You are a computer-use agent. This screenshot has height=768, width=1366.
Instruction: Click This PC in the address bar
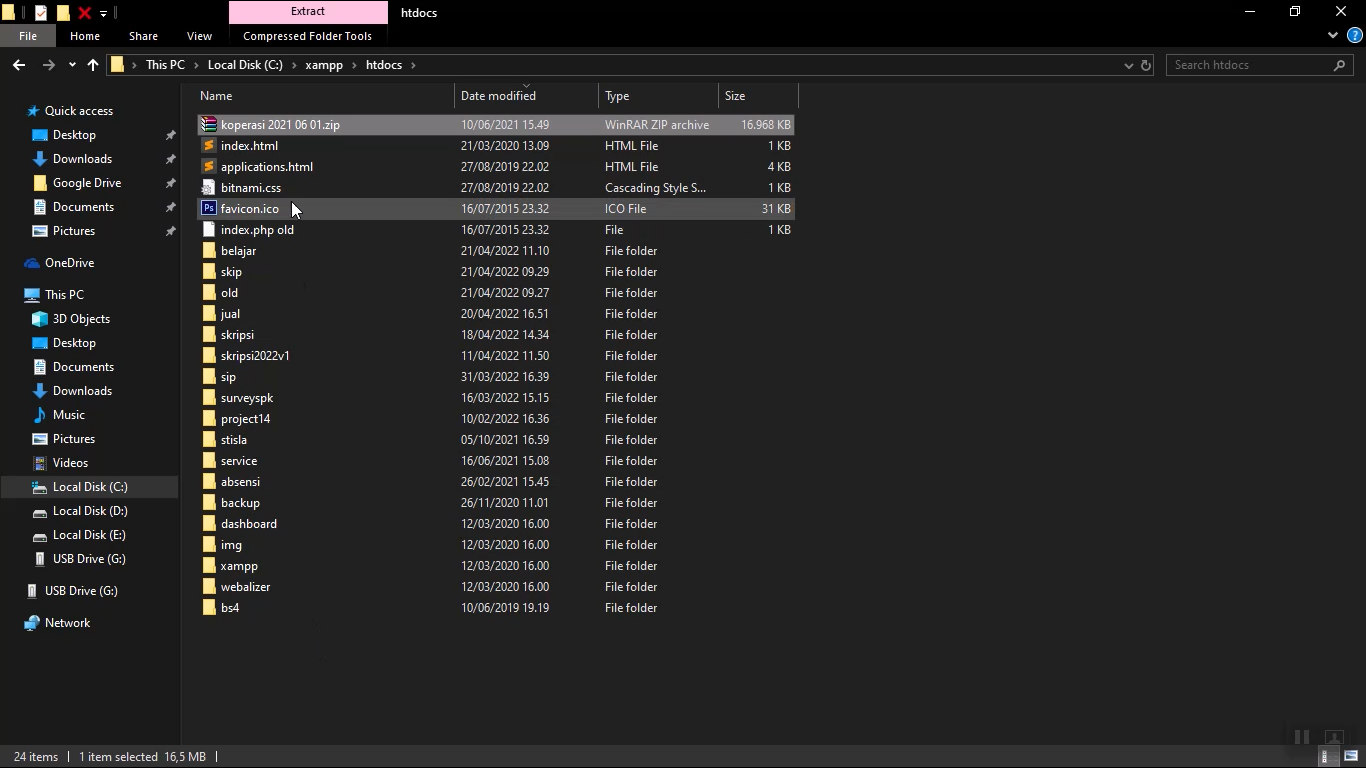[165, 65]
